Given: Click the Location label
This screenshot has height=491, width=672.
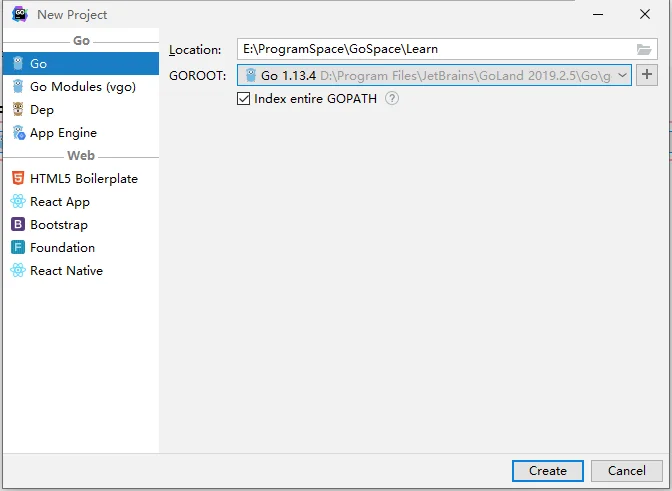Looking at the screenshot, I should pos(195,50).
